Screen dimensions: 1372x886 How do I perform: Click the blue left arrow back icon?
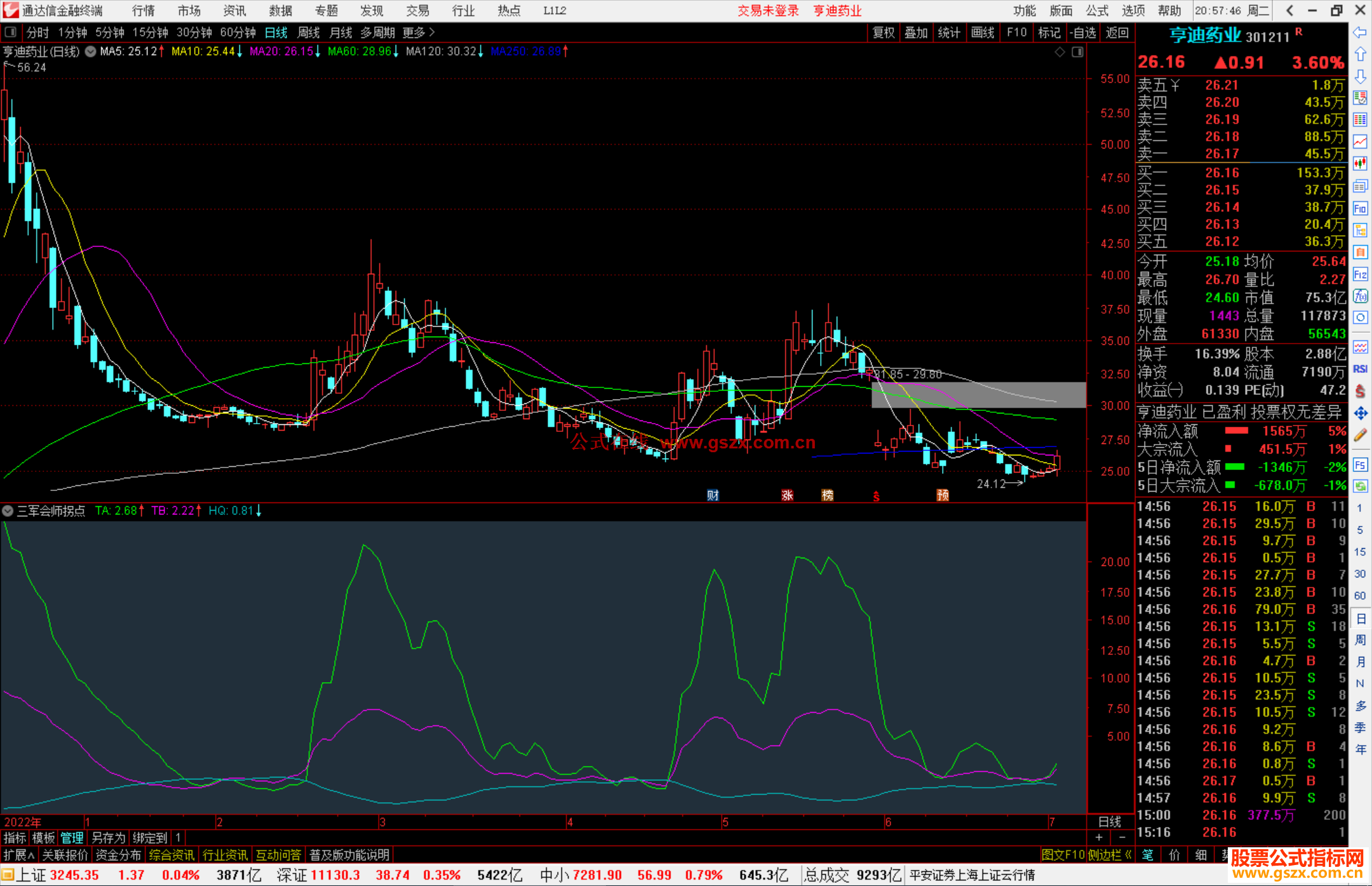click(x=1360, y=32)
